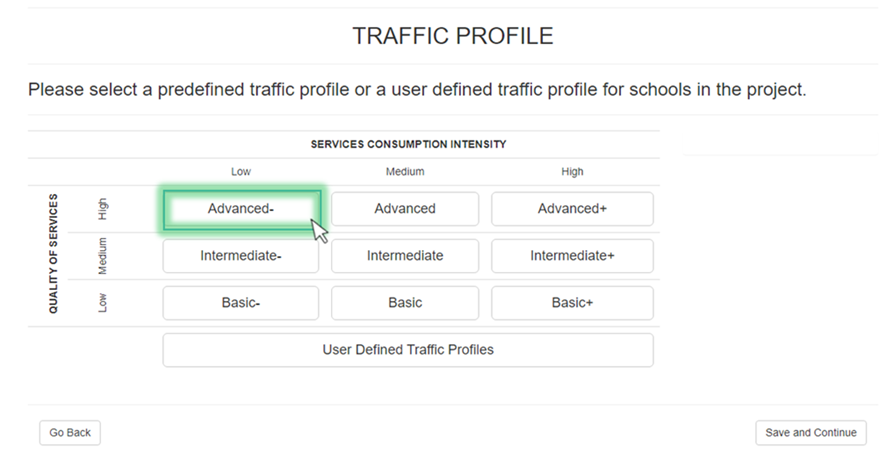Open User Defined Traffic Profiles
This screenshot has width=886, height=468.
click(x=408, y=350)
